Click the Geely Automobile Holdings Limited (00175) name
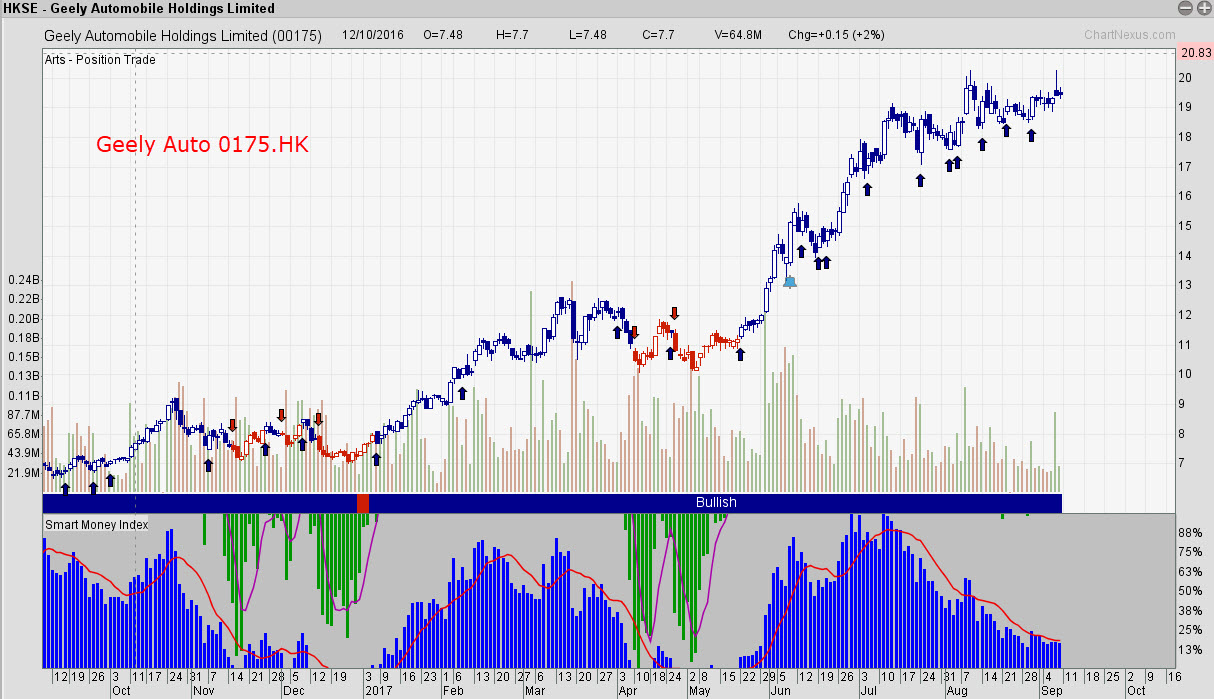Screen dimensions: 1214x699 [183, 35]
